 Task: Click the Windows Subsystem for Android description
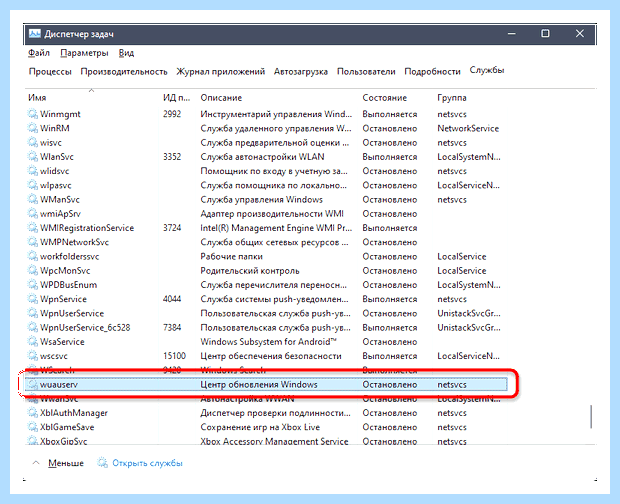click(x=268, y=342)
